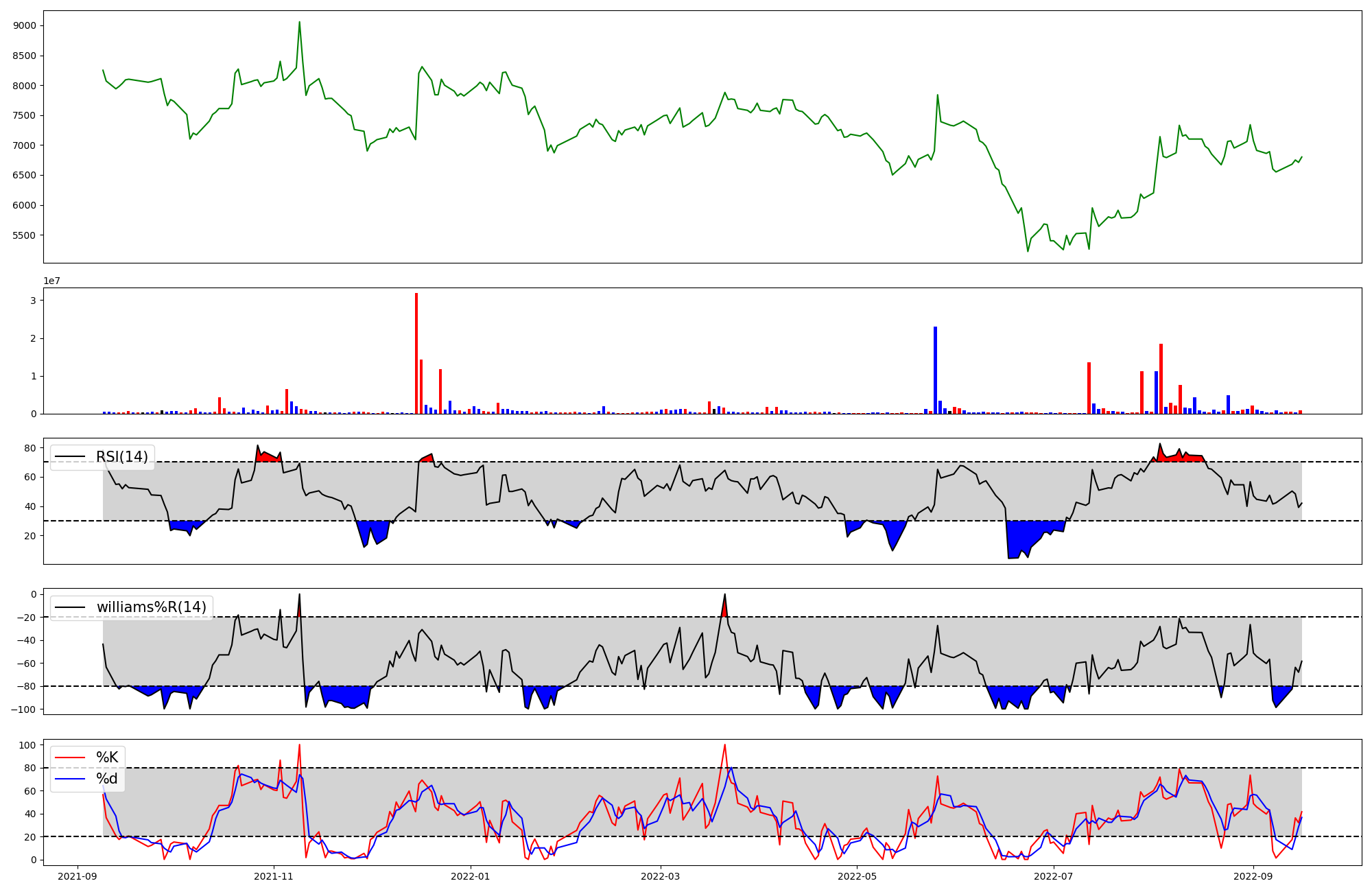Click the blue %d legend line sample
Screen dimensions: 1372x892
69,779
